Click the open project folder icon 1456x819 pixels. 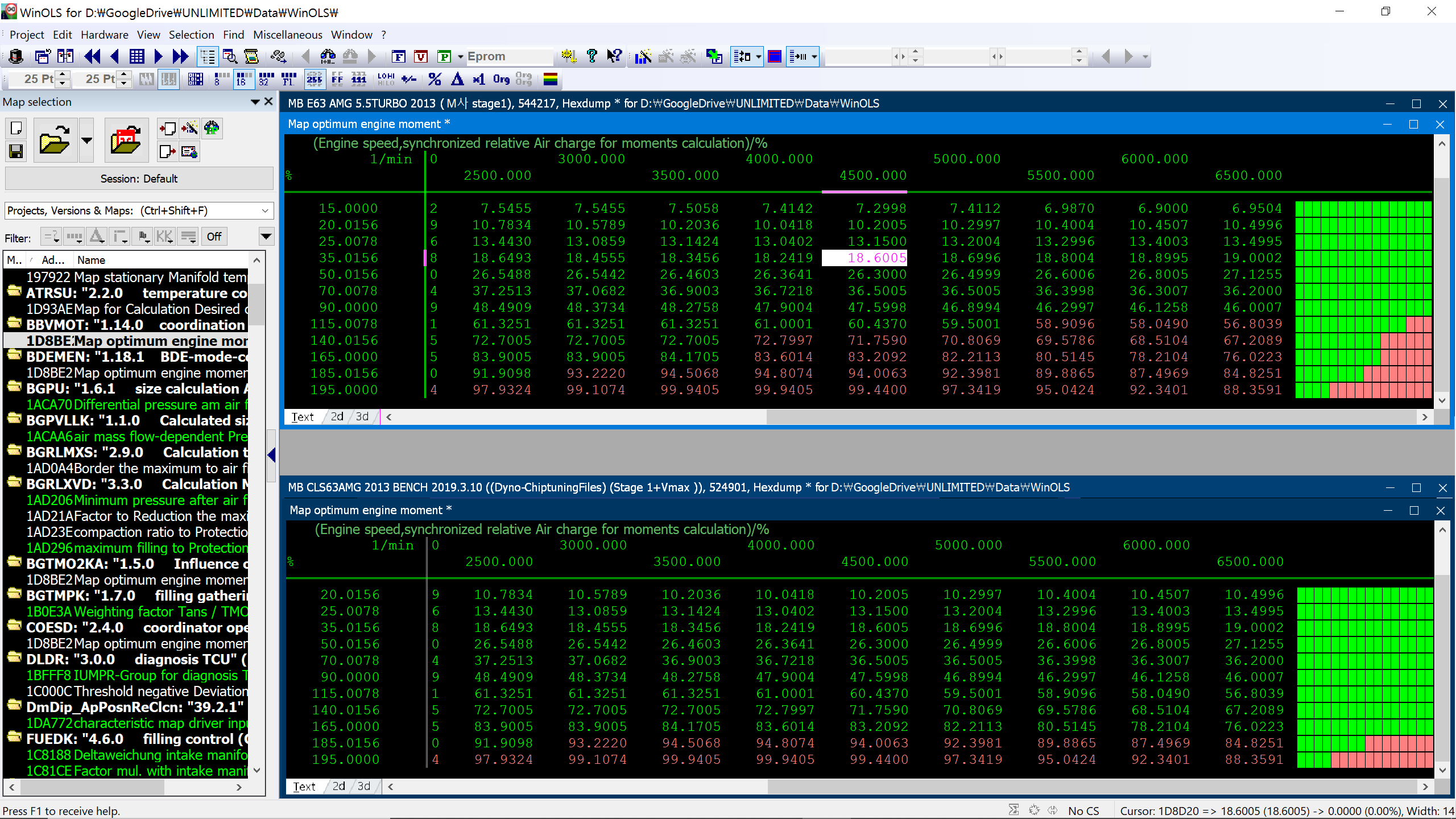tap(55, 140)
